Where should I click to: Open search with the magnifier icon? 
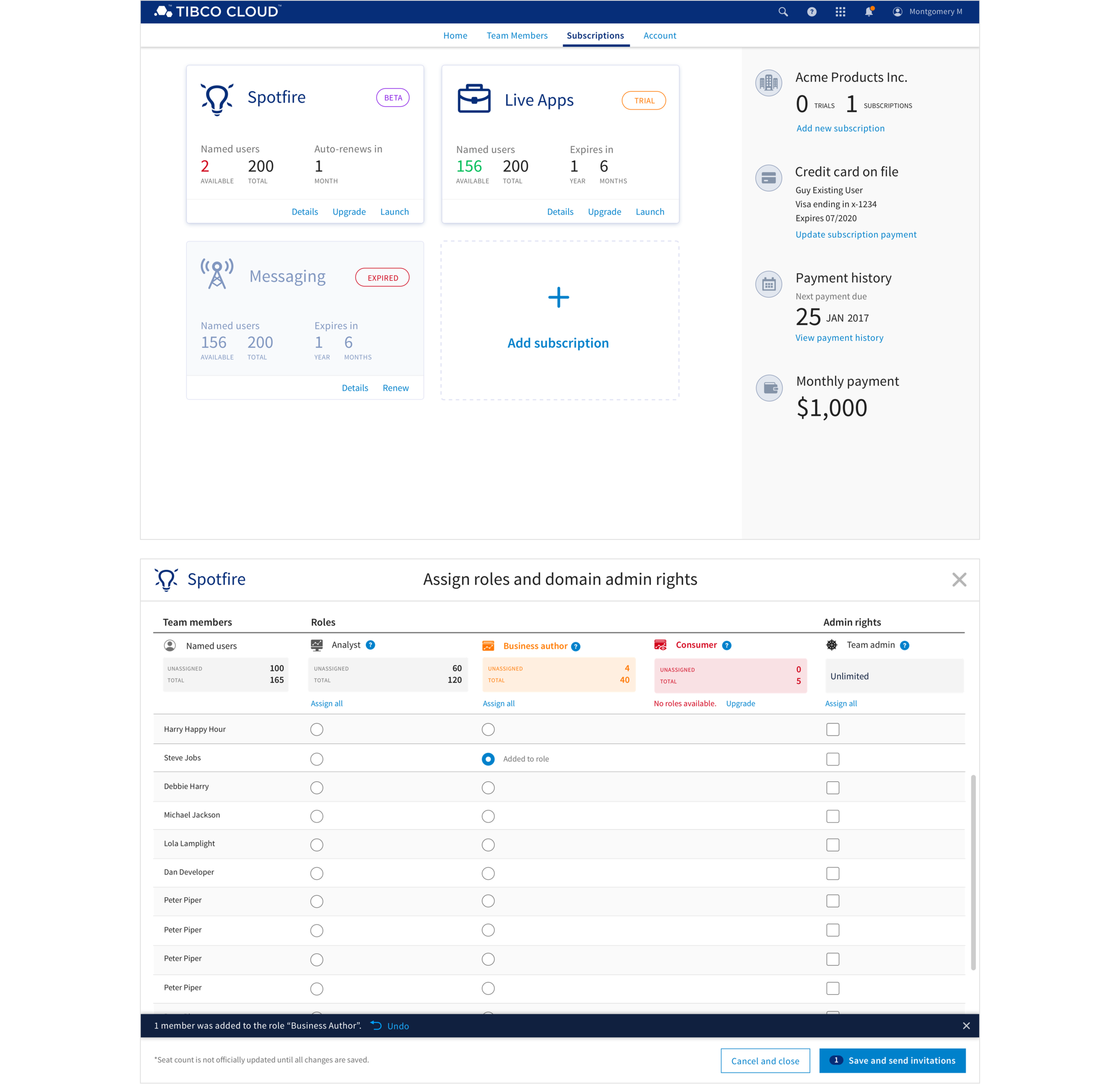pos(783,12)
